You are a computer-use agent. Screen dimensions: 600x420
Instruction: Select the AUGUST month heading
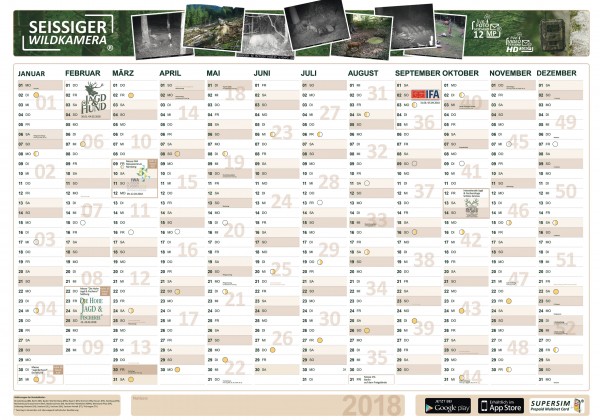(363, 73)
